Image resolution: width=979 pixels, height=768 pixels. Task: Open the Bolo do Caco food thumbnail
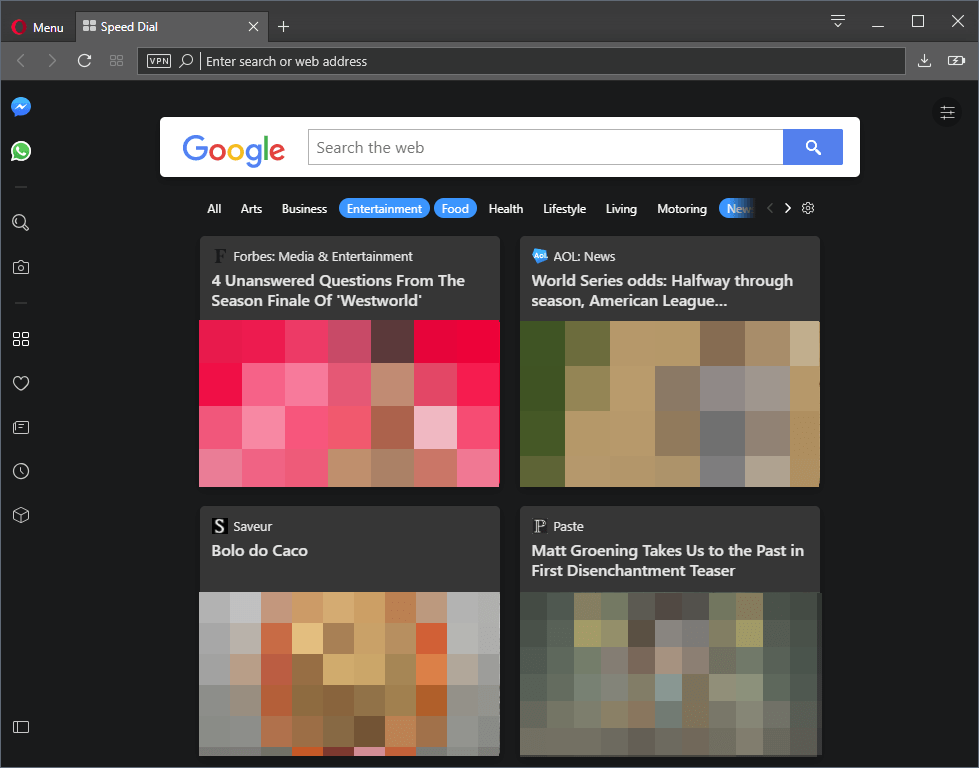click(x=349, y=674)
